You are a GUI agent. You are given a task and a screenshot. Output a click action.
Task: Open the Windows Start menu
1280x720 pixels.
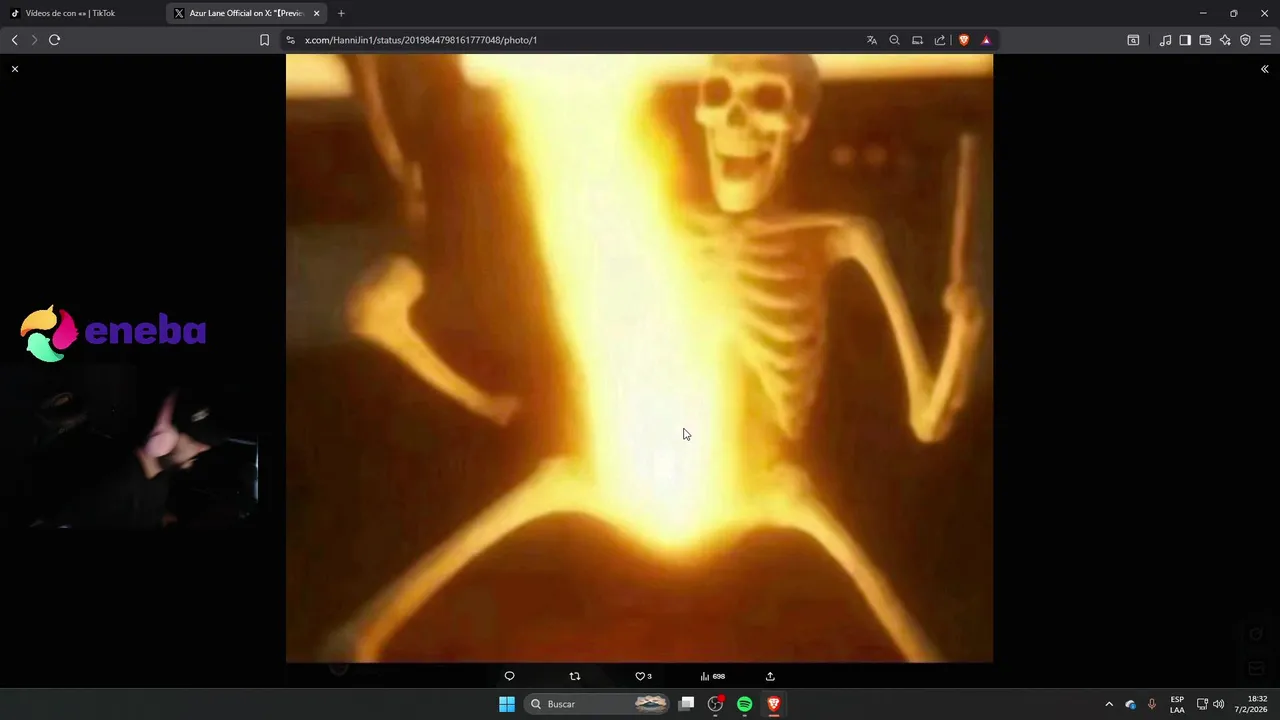pyautogui.click(x=507, y=704)
